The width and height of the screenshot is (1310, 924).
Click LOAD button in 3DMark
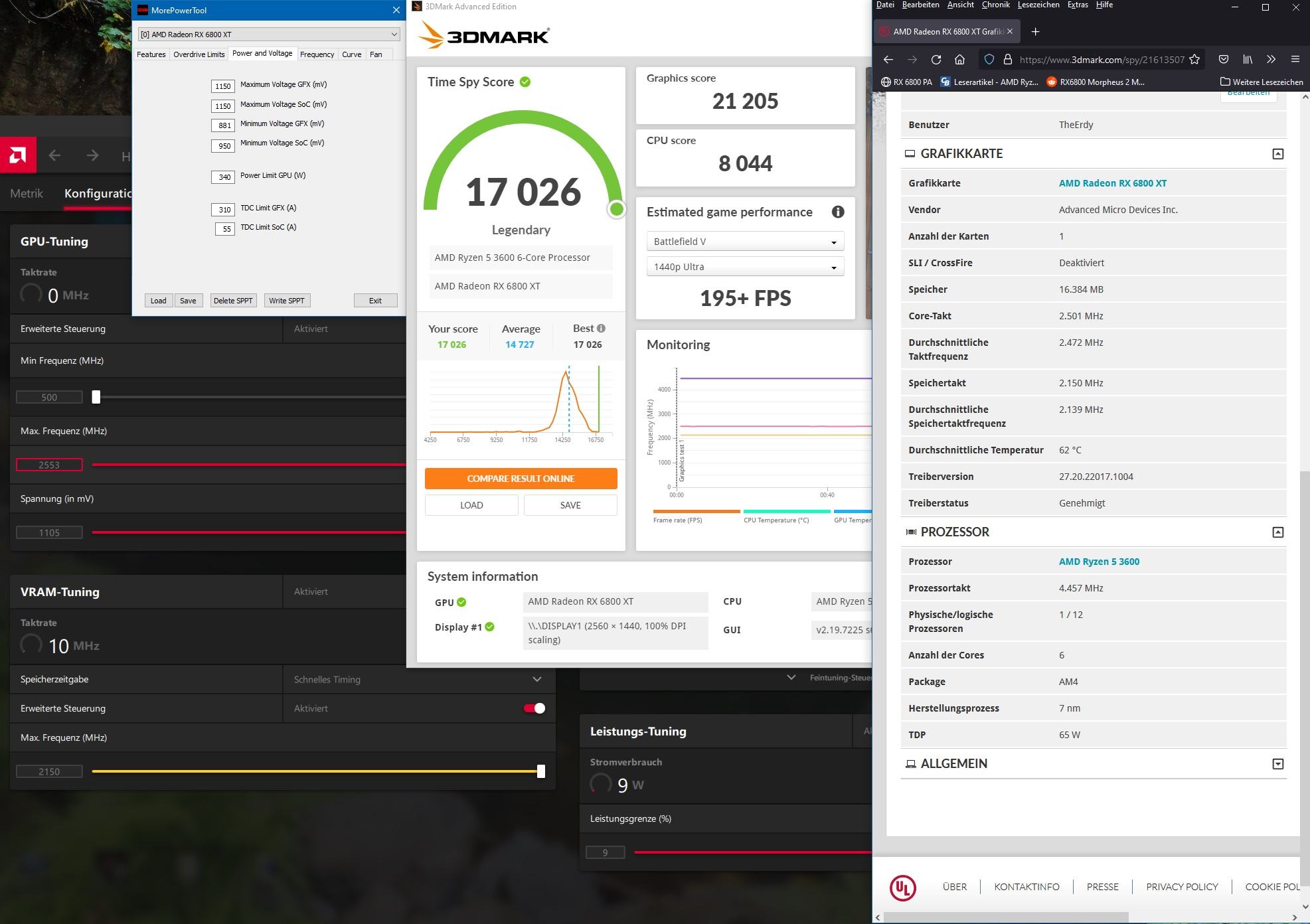click(x=471, y=505)
